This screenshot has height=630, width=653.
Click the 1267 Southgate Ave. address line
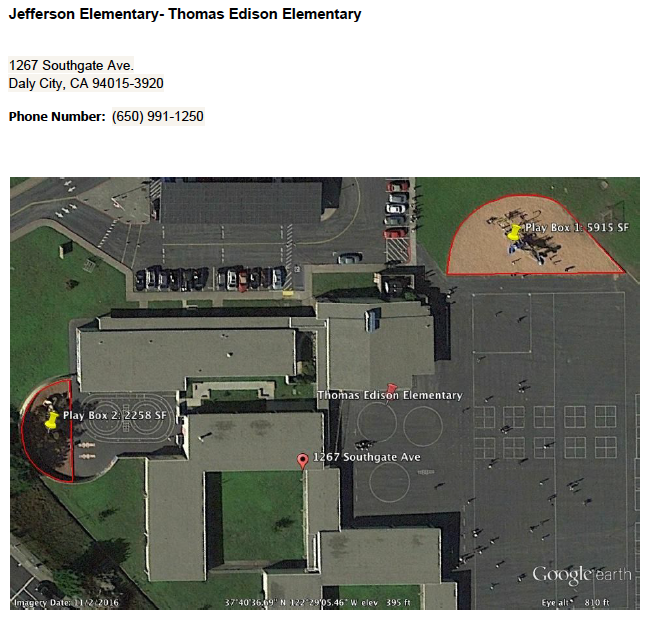71,66
